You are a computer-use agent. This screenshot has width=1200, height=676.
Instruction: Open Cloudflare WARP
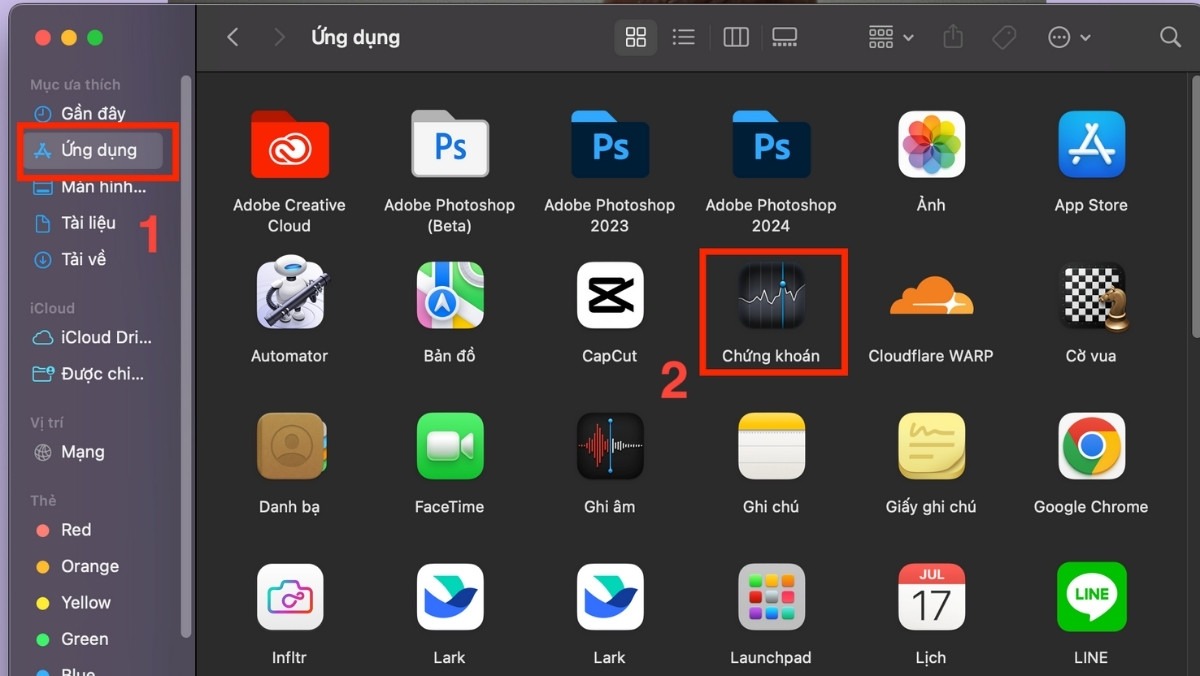point(931,297)
